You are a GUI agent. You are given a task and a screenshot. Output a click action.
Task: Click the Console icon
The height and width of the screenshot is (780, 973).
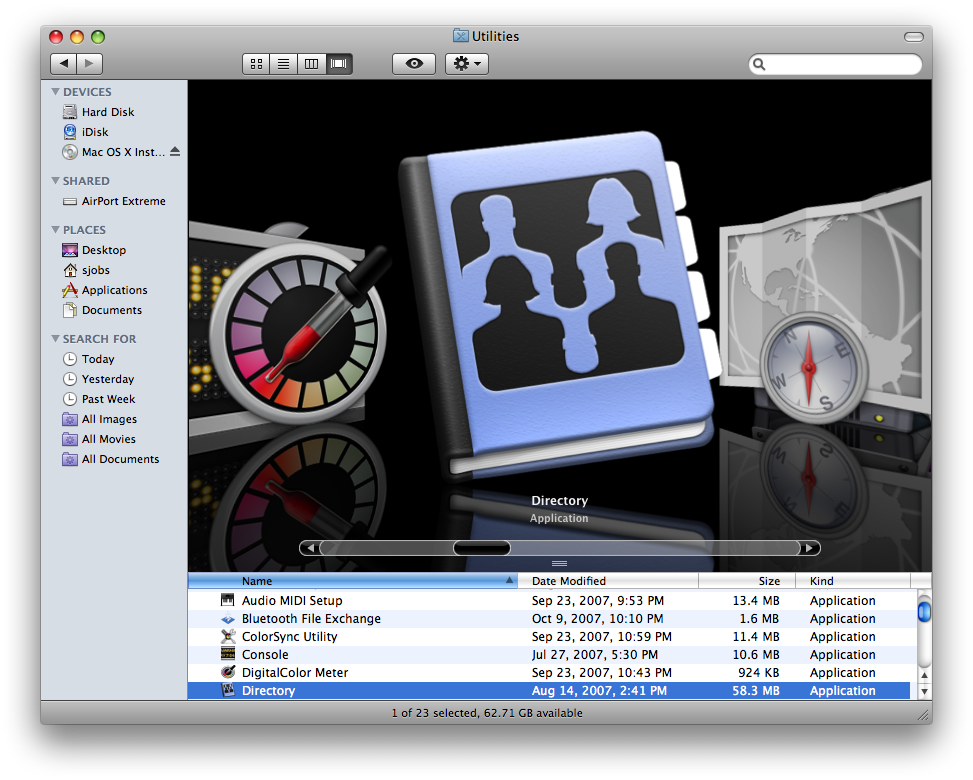(228, 653)
